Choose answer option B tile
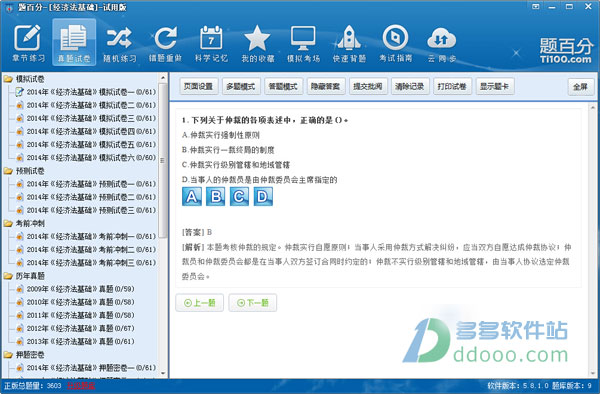 (x=215, y=197)
